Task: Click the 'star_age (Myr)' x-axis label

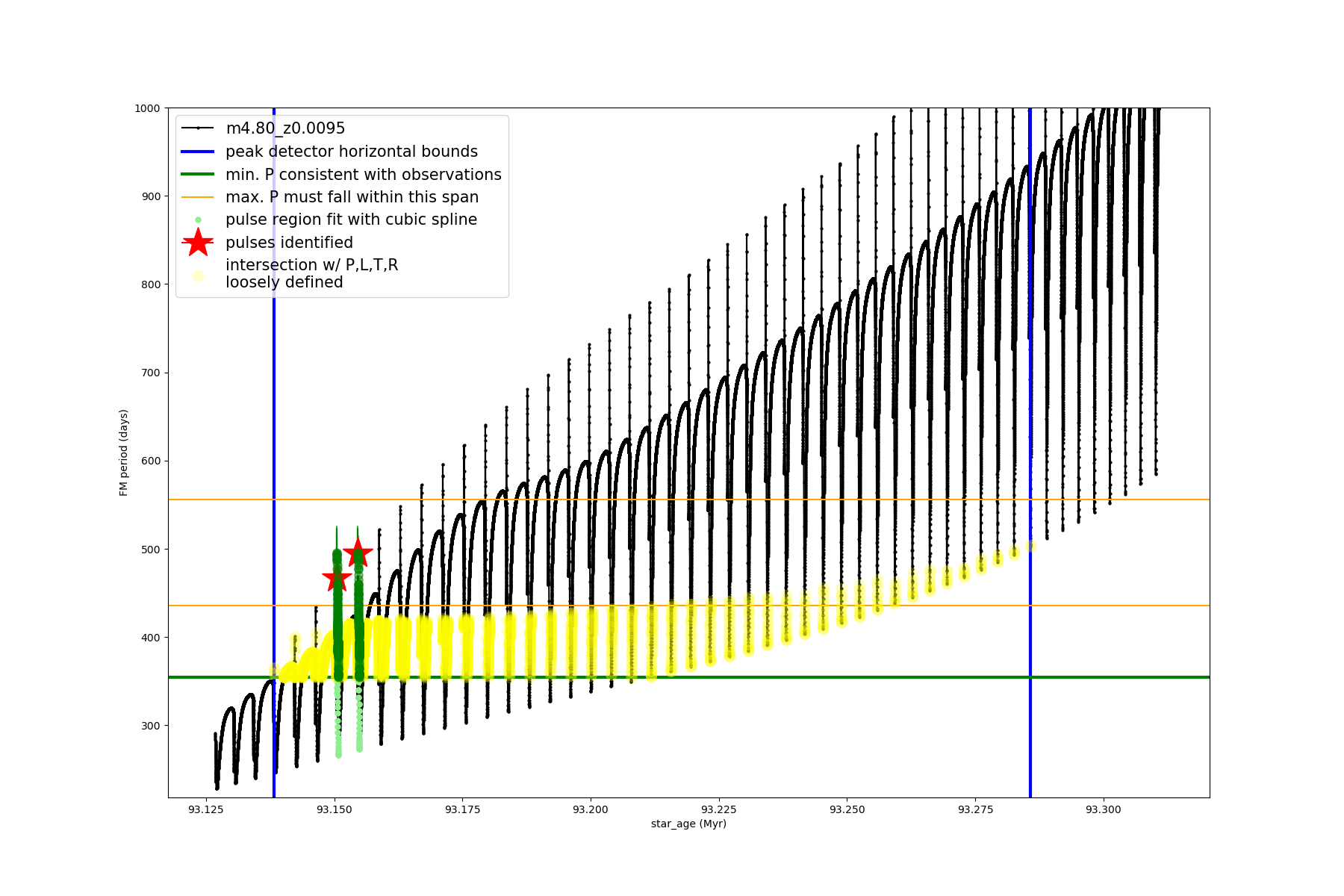Action: coord(688,824)
